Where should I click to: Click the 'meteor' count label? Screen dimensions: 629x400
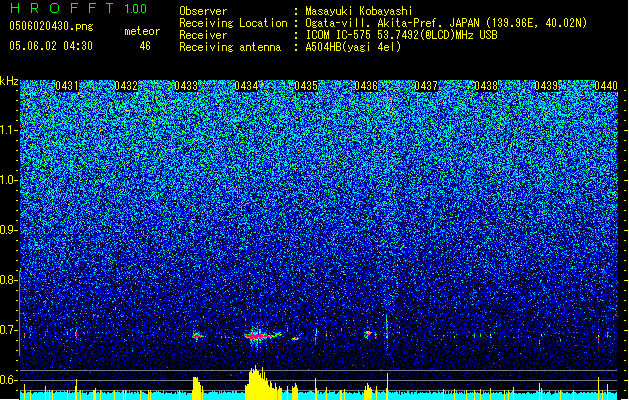[142, 31]
